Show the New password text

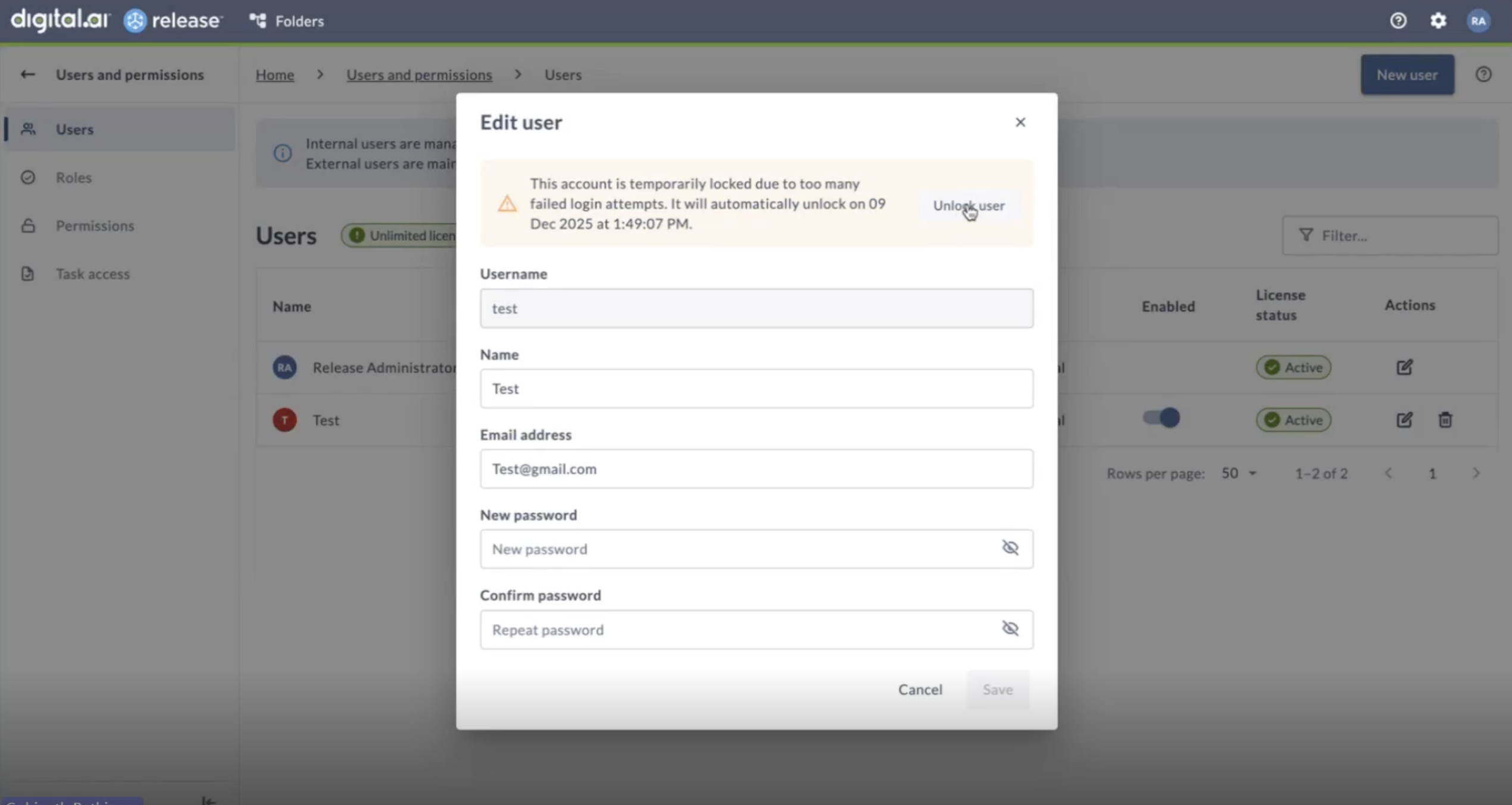click(x=1011, y=548)
